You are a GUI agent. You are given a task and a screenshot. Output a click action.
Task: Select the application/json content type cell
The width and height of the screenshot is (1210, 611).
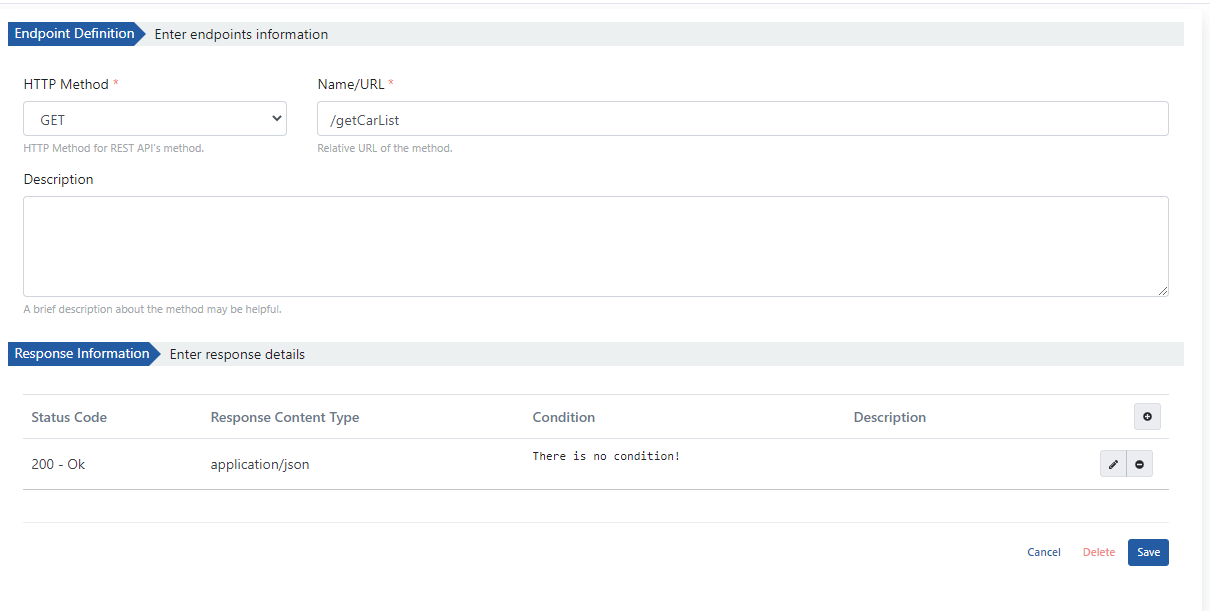pos(259,464)
